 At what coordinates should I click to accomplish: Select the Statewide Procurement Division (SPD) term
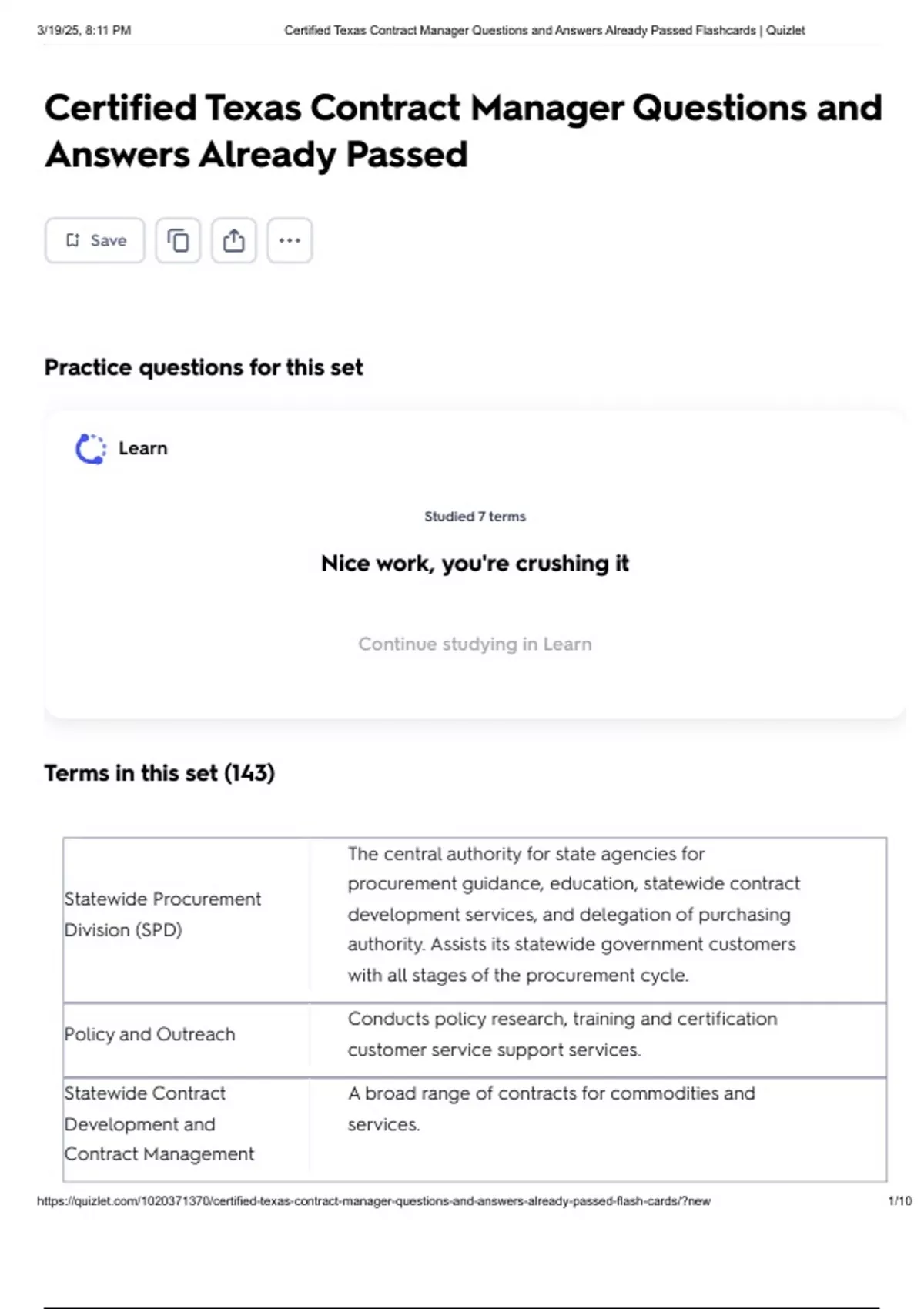tap(162, 914)
